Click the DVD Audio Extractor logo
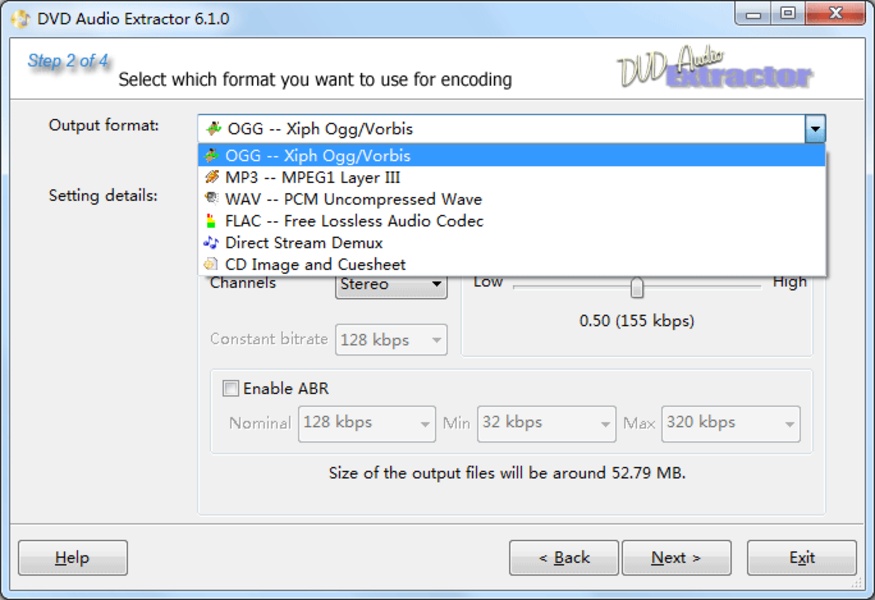Viewport: 875px width, 600px height. (x=715, y=68)
